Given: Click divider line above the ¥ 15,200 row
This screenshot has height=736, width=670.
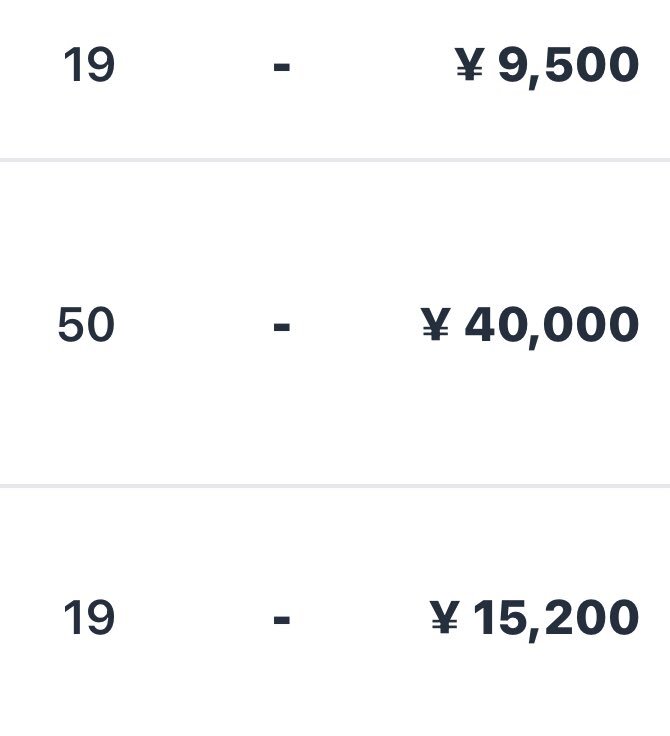Looking at the screenshot, I should [x=335, y=486].
